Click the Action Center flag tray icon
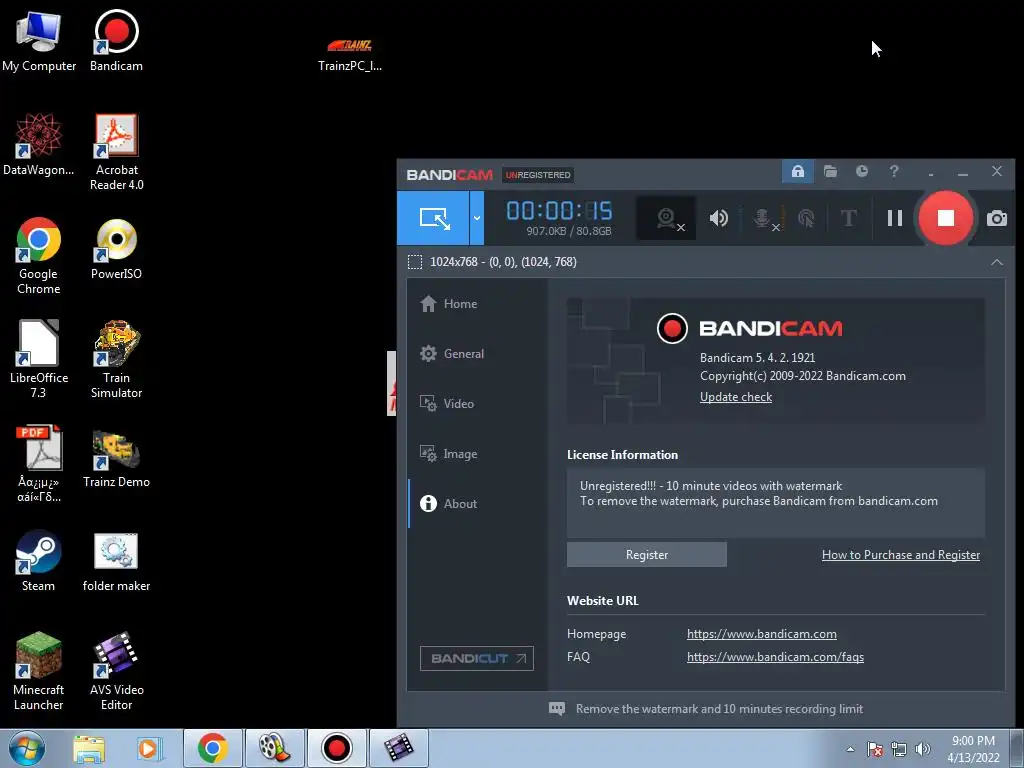 [x=875, y=749]
